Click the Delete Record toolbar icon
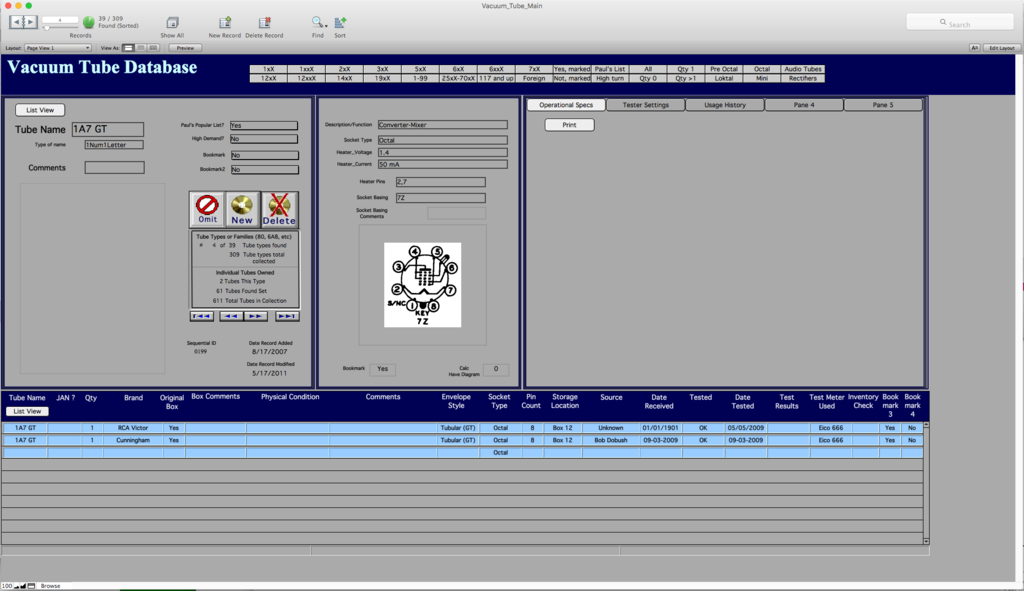The height and width of the screenshot is (591, 1024). coord(264,23)
